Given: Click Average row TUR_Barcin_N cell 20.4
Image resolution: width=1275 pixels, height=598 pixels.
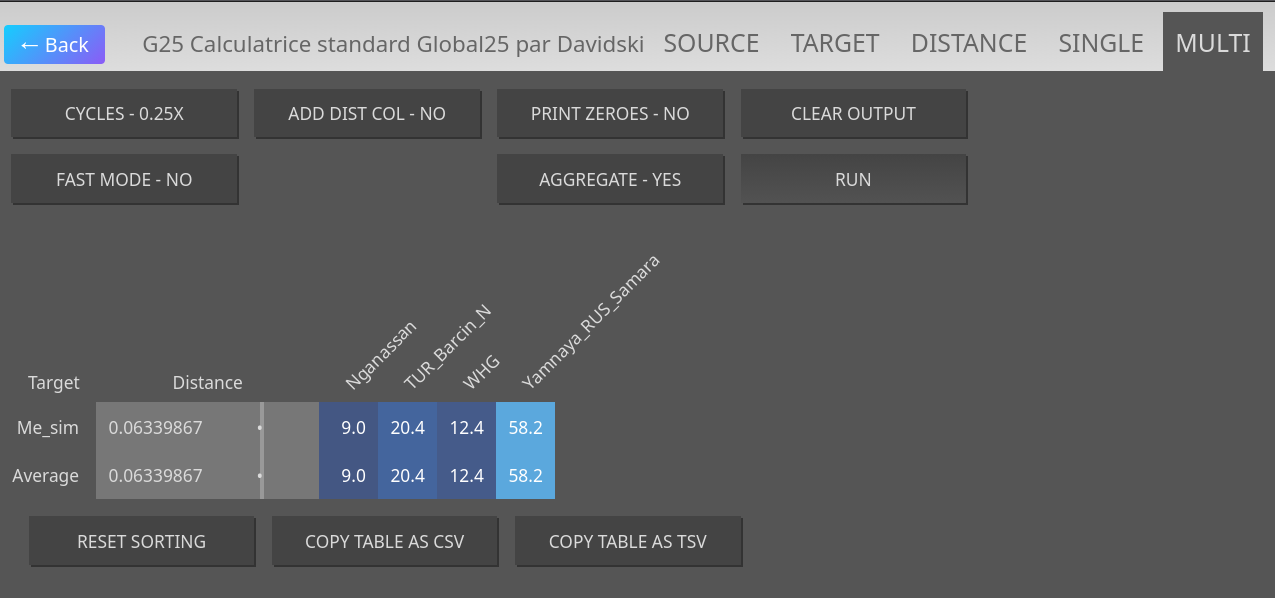Looking at the screenshot, I should coord(407,476).
